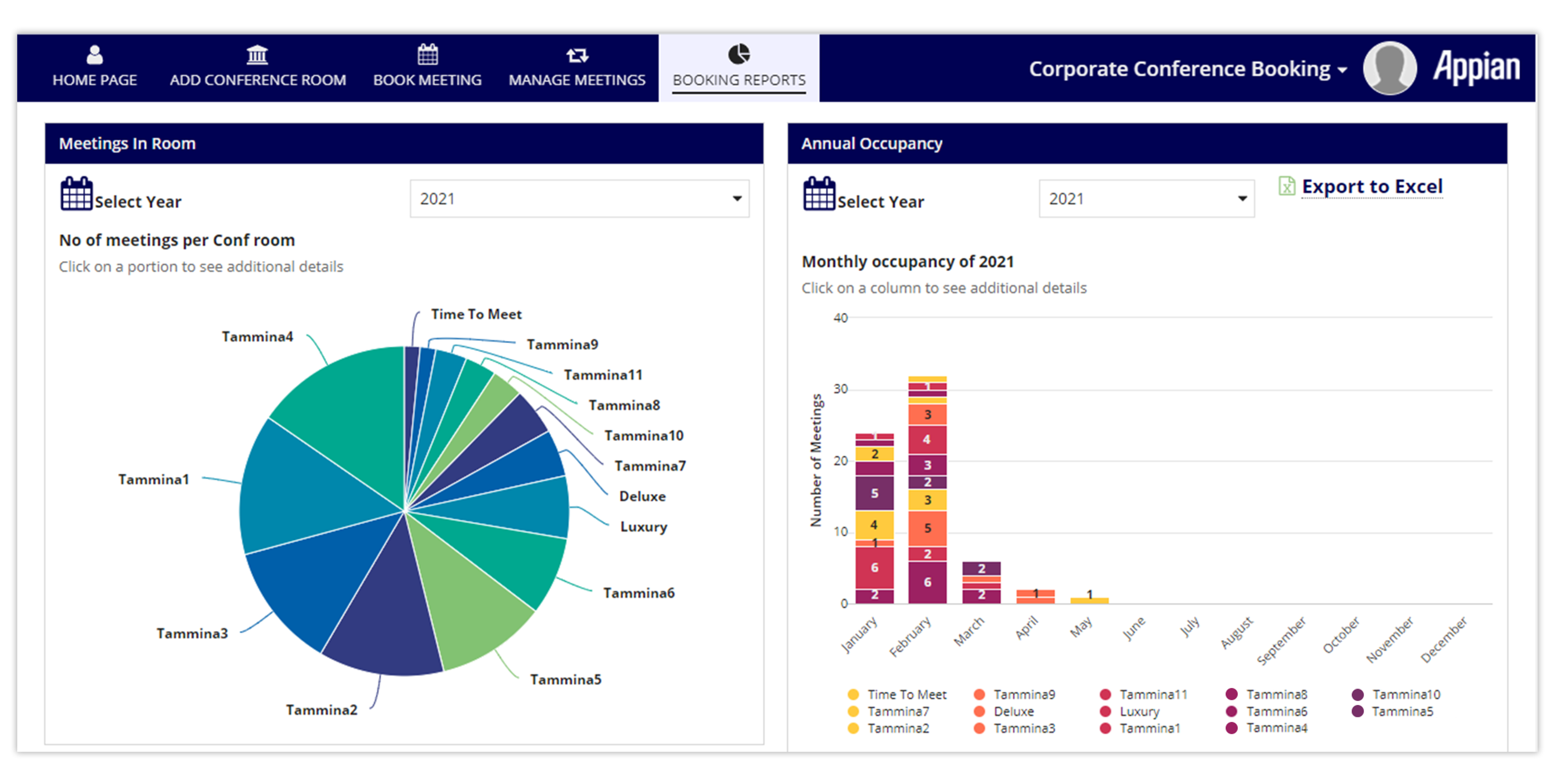The image size is (1552, 784).
Task: Click calendar icon in Annual Occupancy panel
Action: pyautogui.click(x=819, y=194)
